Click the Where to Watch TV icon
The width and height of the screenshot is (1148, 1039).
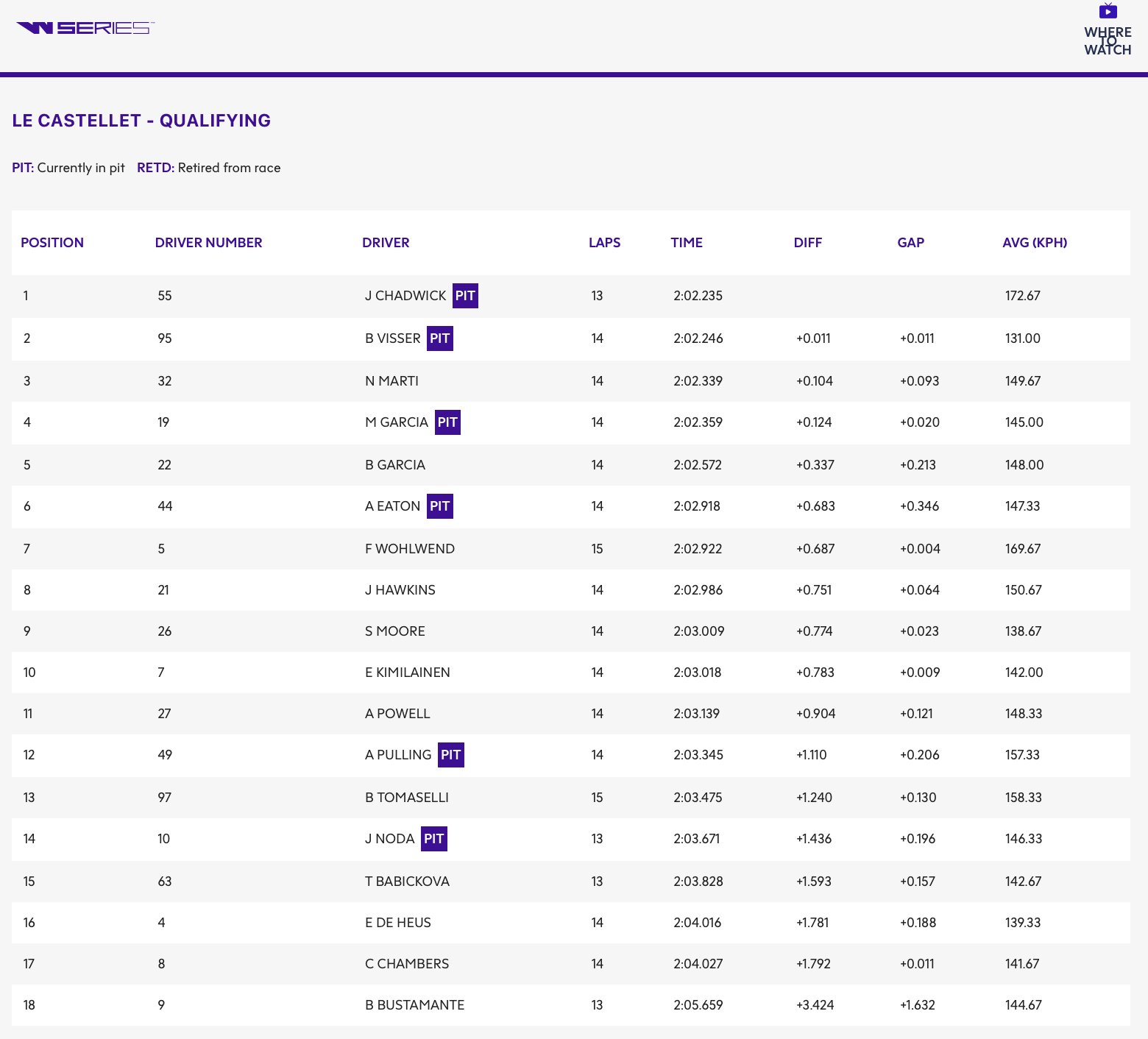[1108, 10]
